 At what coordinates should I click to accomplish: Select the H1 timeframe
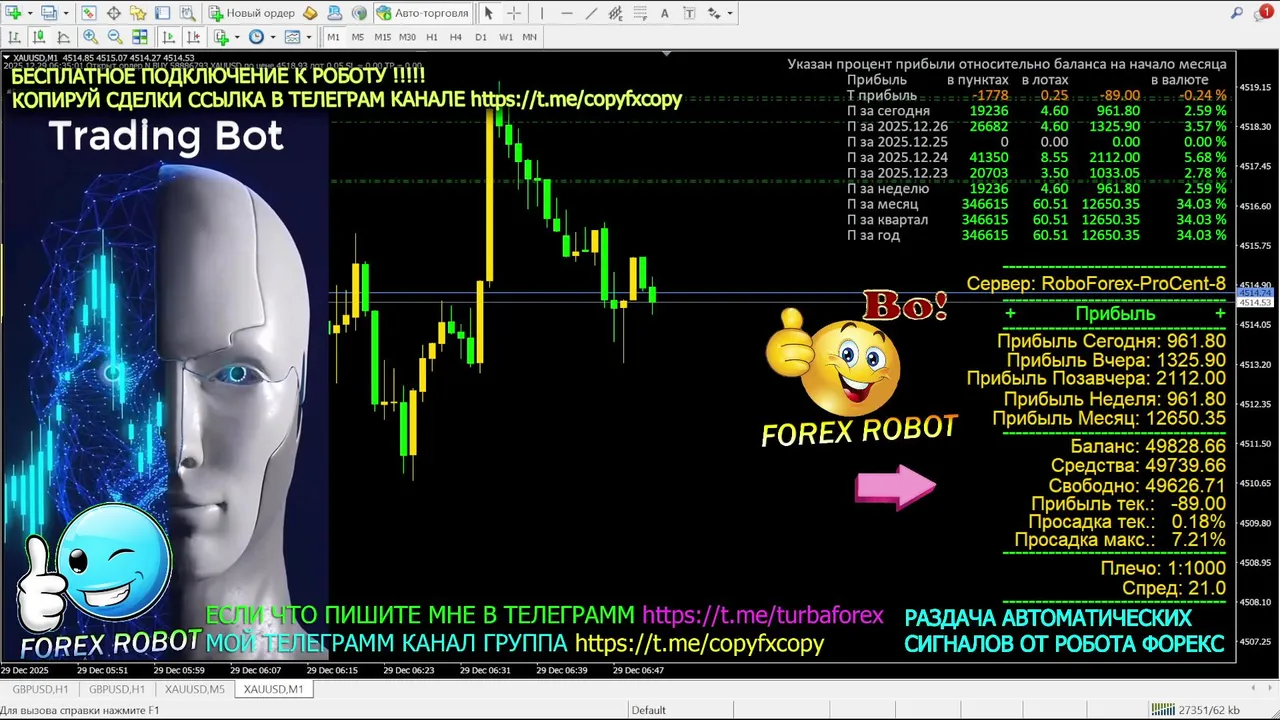pyautogui.click(x=432, y=37)
